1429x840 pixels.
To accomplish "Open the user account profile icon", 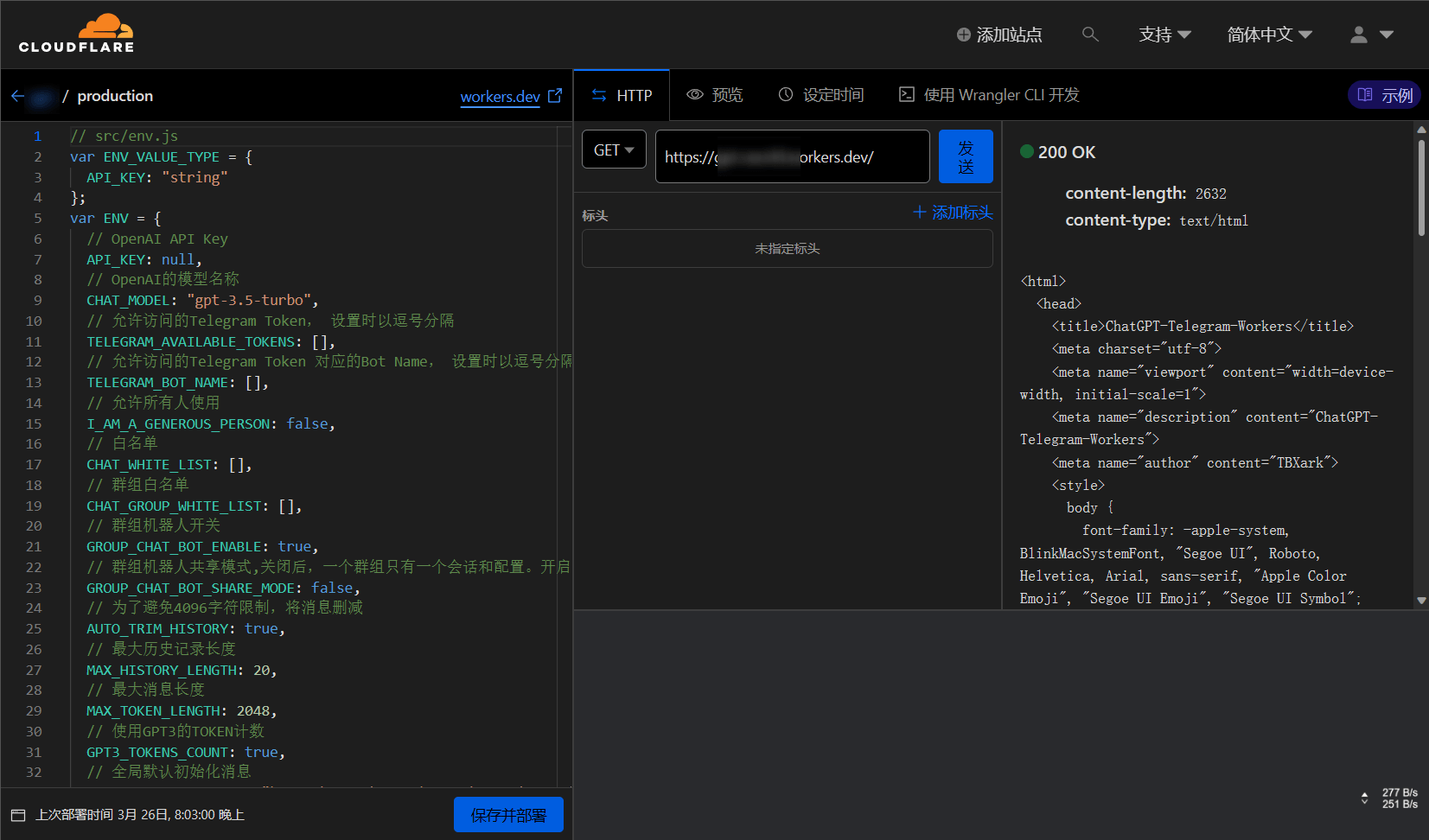I will click(x=1359, y=35).
